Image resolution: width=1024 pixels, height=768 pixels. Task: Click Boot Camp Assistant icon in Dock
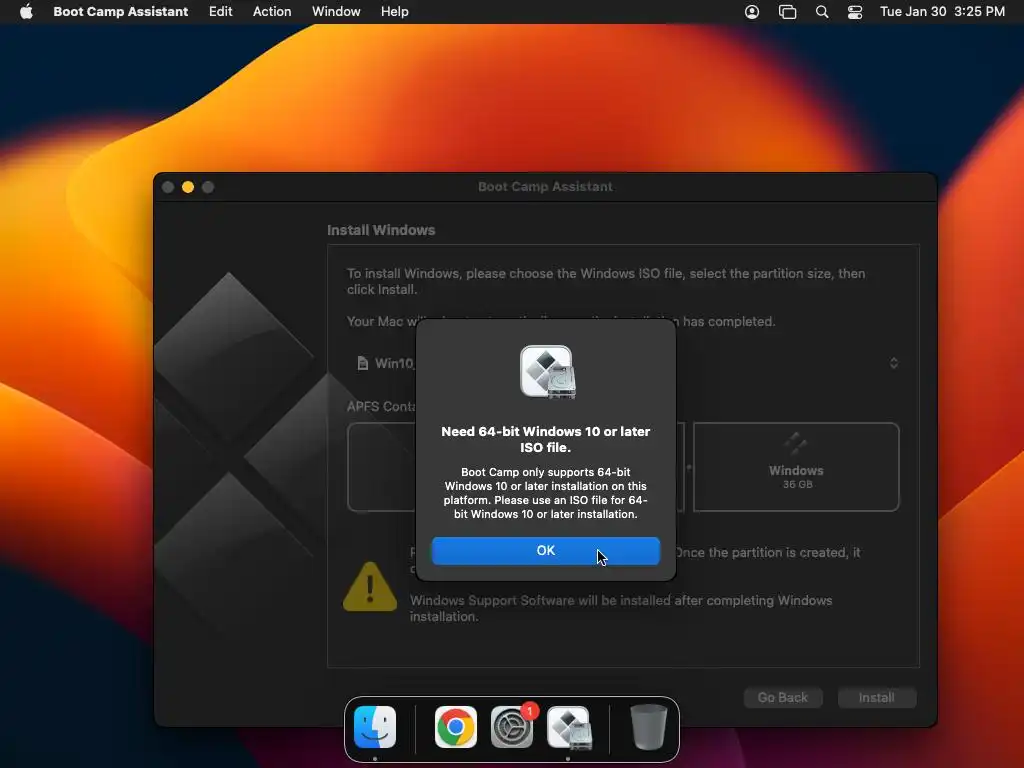(569, 727)
